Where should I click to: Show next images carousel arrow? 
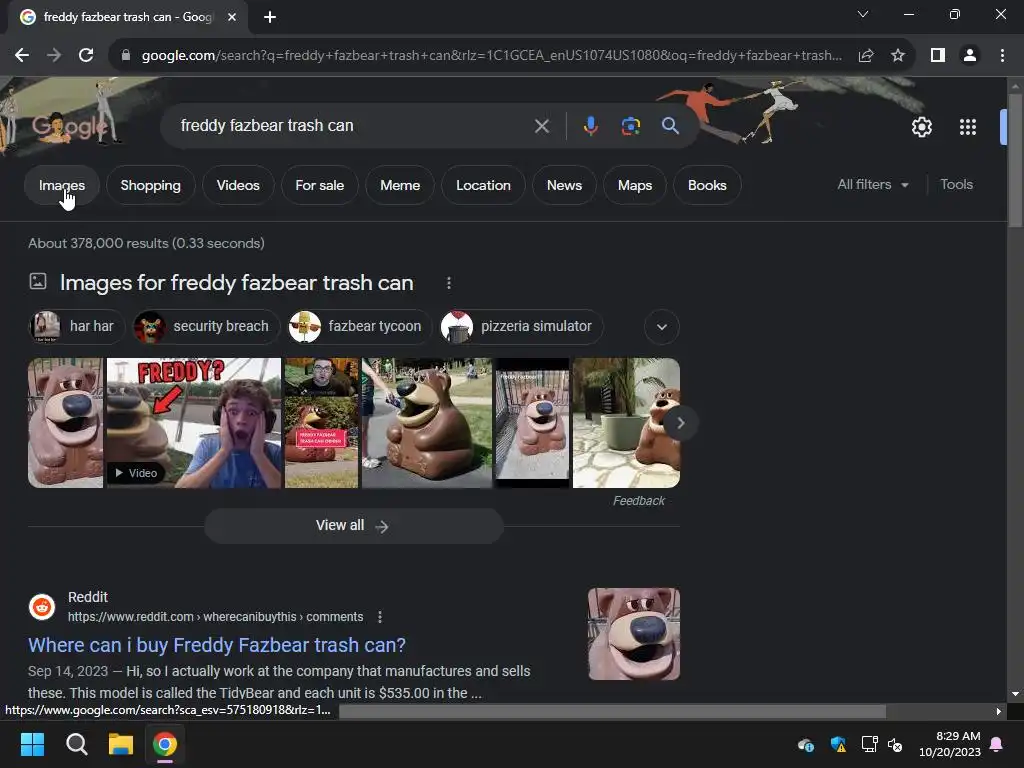680,423
